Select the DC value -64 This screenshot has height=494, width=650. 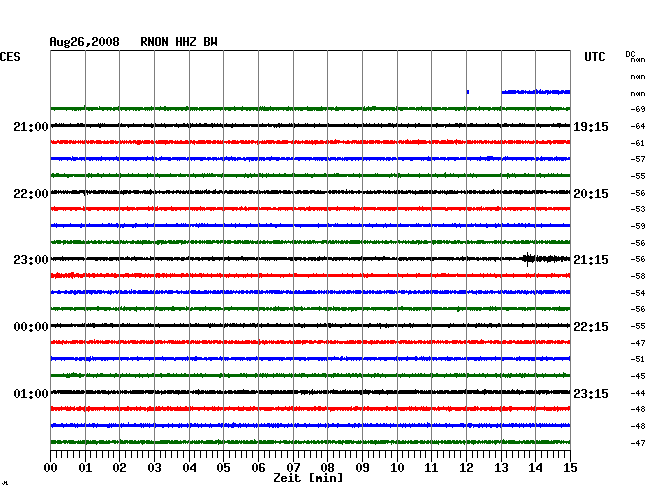(x=638, y=126)
